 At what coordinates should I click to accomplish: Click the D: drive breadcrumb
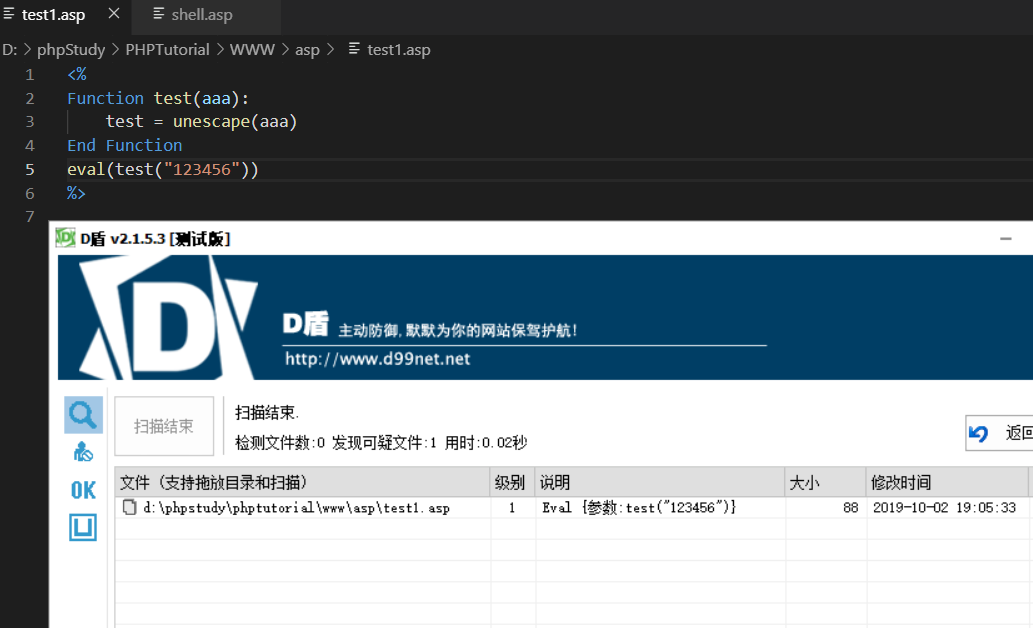coord(10,49)
